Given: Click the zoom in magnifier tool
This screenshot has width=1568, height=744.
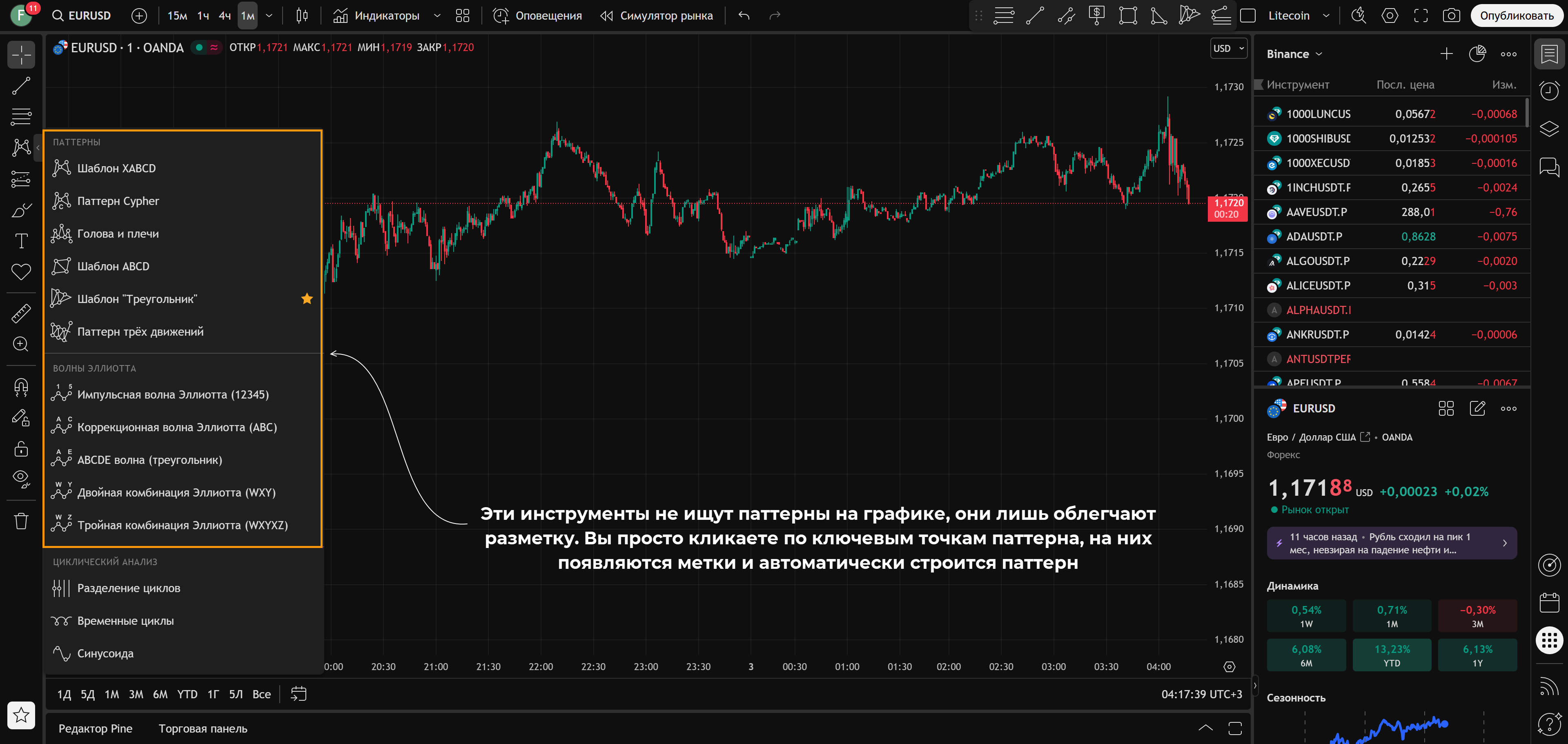Looking at the screenshot, I should 21,345.
